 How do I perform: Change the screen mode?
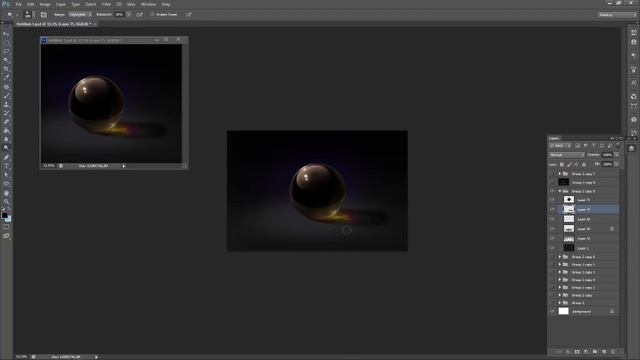tap(6, 236)
